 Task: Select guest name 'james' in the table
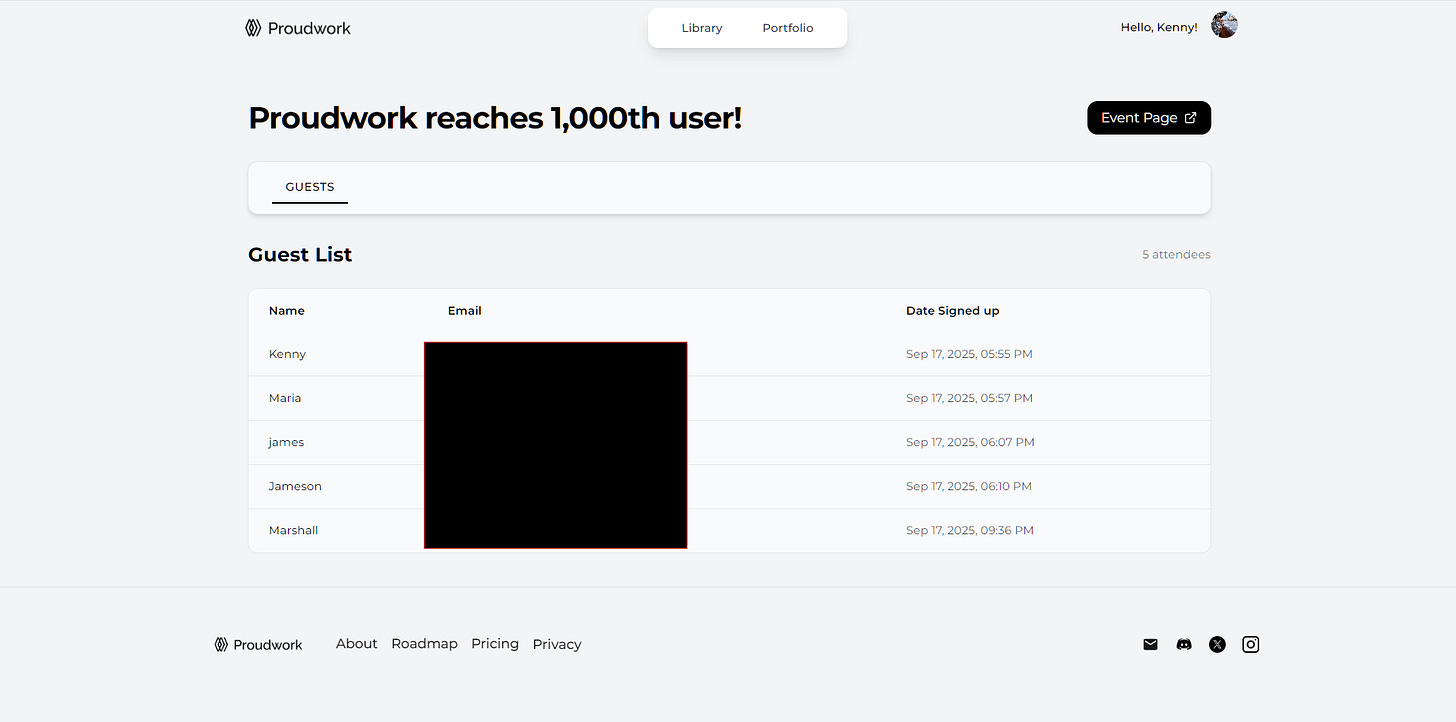click(286, 442)
